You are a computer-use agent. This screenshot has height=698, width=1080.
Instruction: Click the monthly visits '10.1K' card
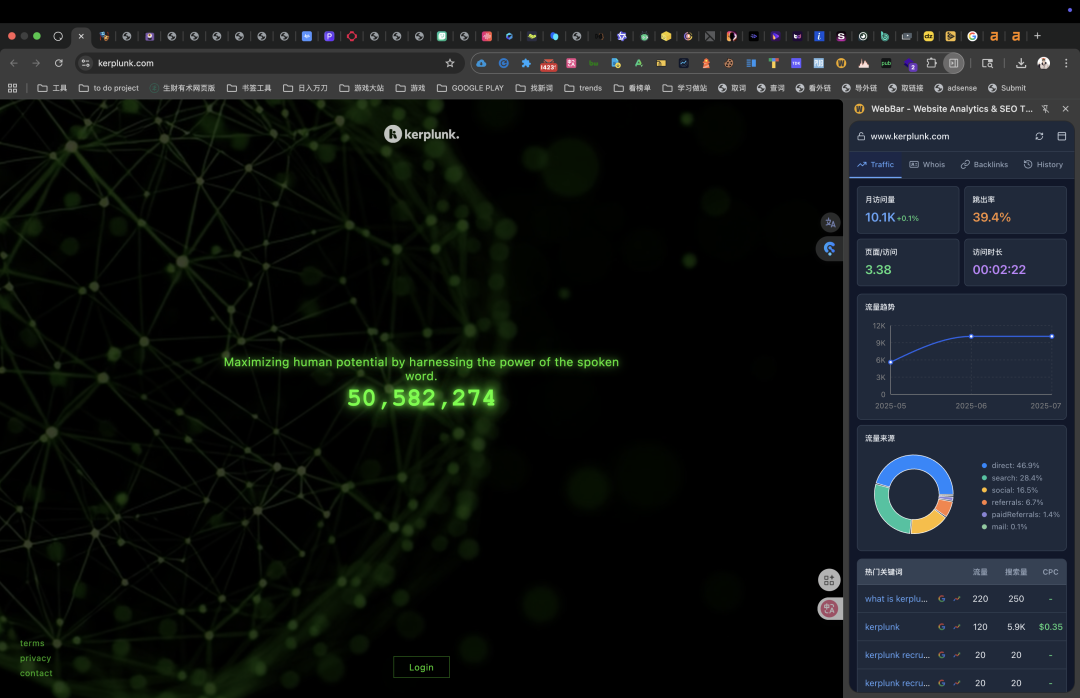click(x=908, y=210)
